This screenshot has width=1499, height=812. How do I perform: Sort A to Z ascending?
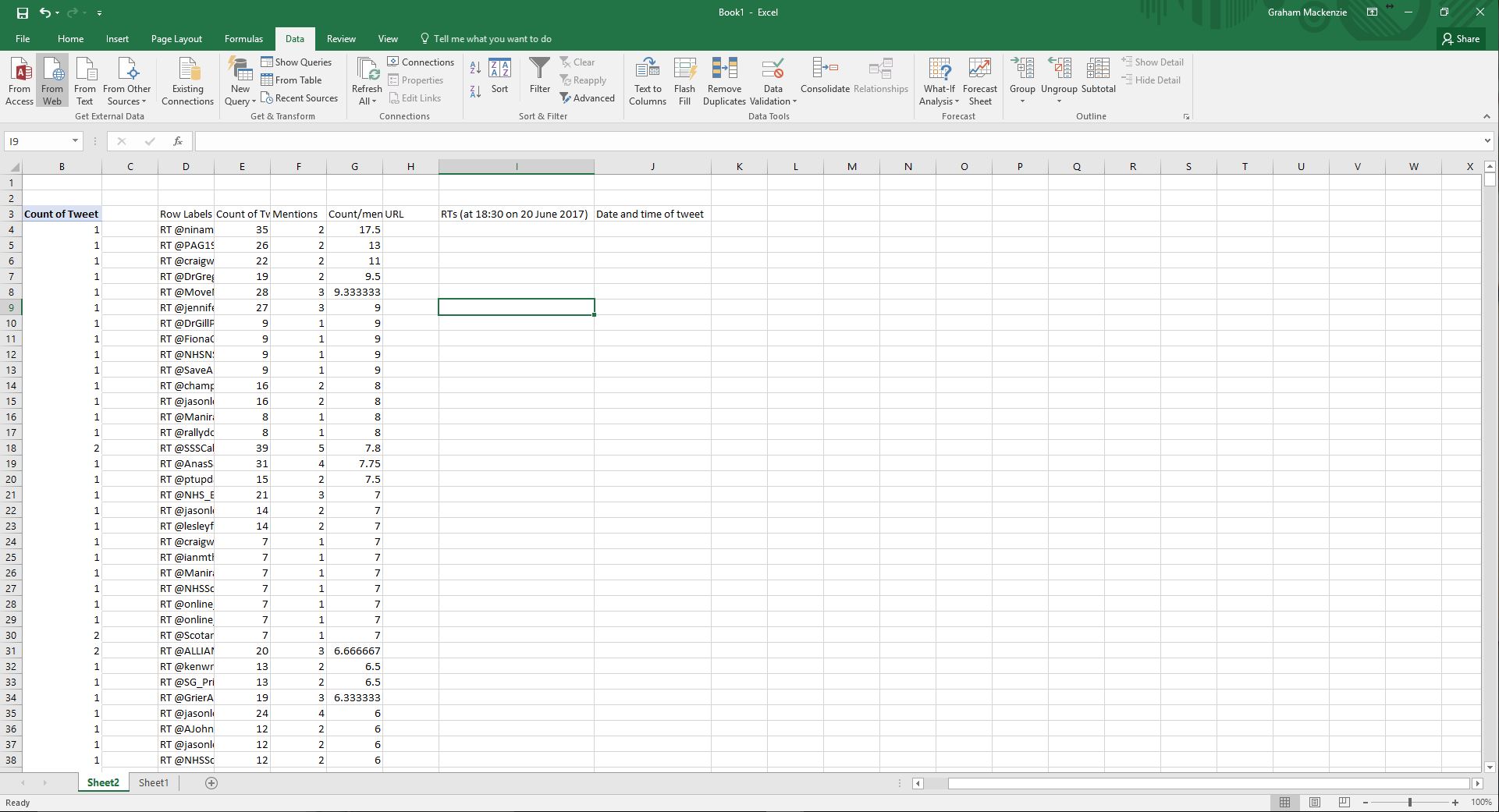click(x=475, y=69)
